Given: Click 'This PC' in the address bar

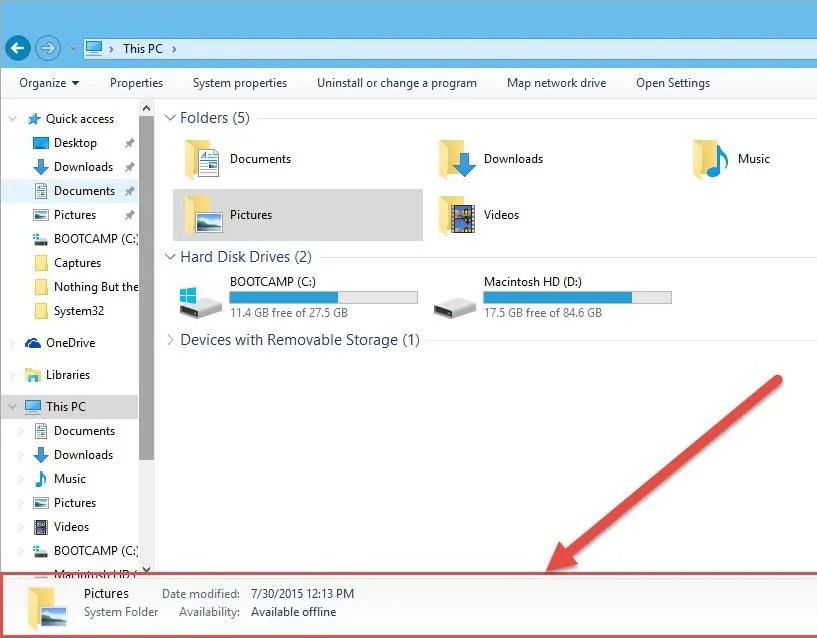Looking at the screenshot, I should 143,48.
